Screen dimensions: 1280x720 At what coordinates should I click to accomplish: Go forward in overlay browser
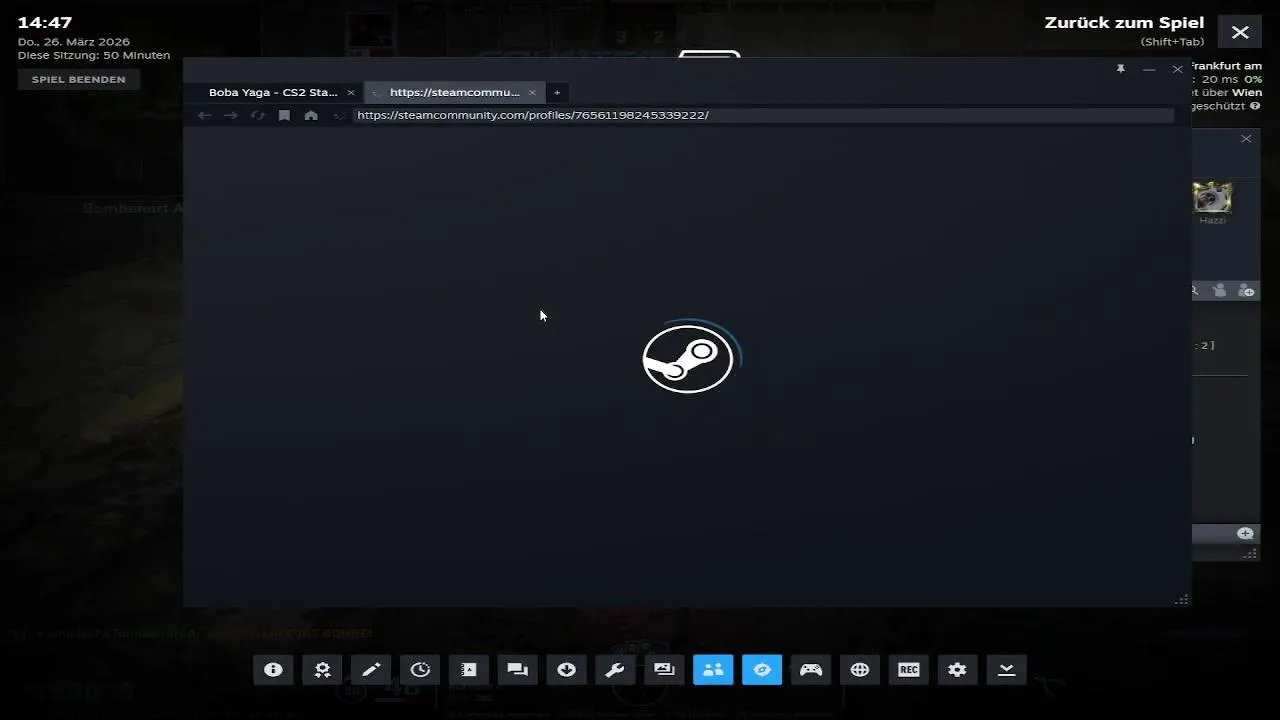click(231, 115)
